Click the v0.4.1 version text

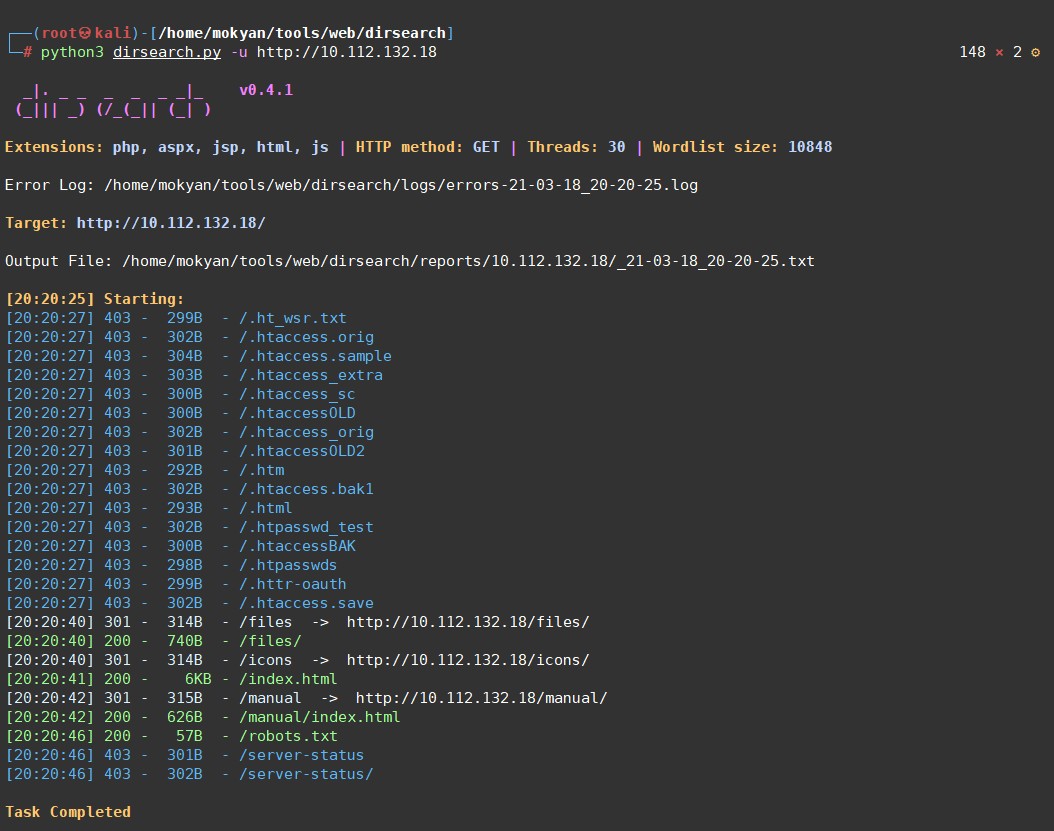tap(266, 90)
